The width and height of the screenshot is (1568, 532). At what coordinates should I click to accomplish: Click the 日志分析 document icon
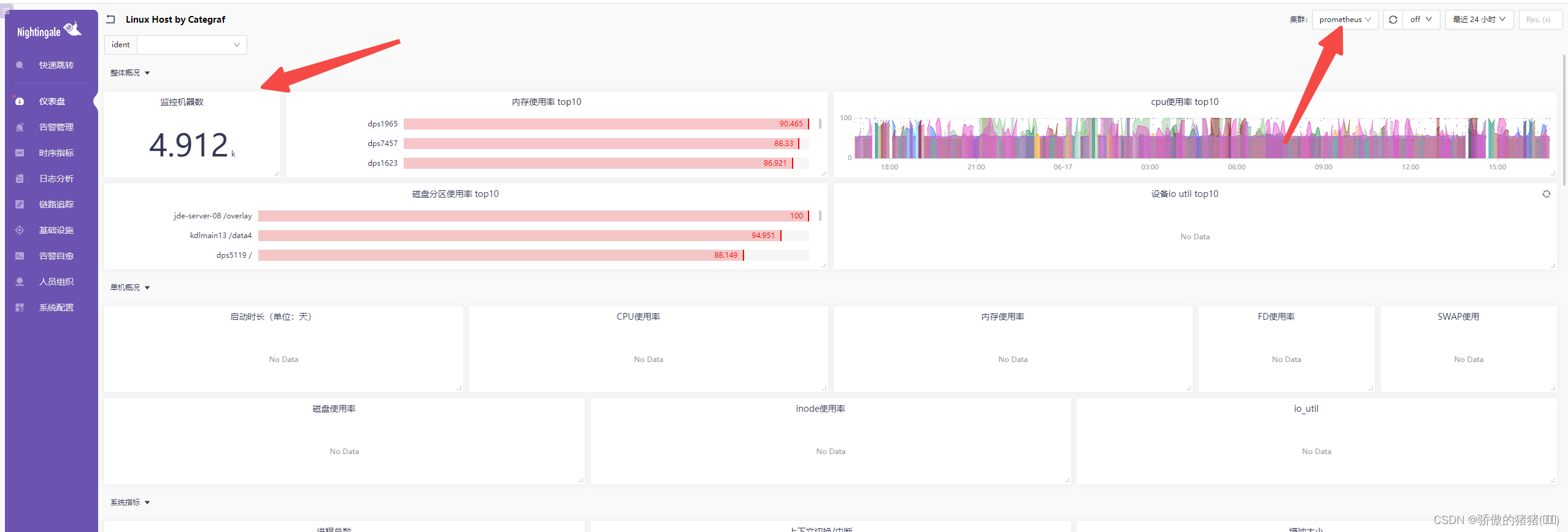(20, 179)
